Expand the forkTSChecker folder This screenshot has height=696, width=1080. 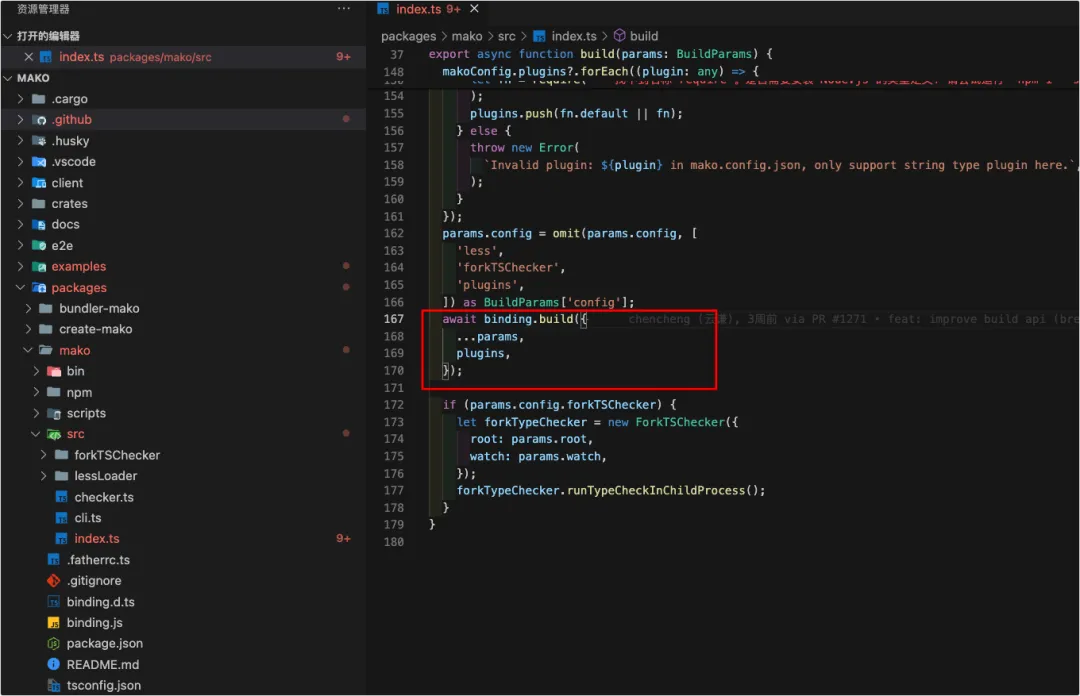pos(43,455)
